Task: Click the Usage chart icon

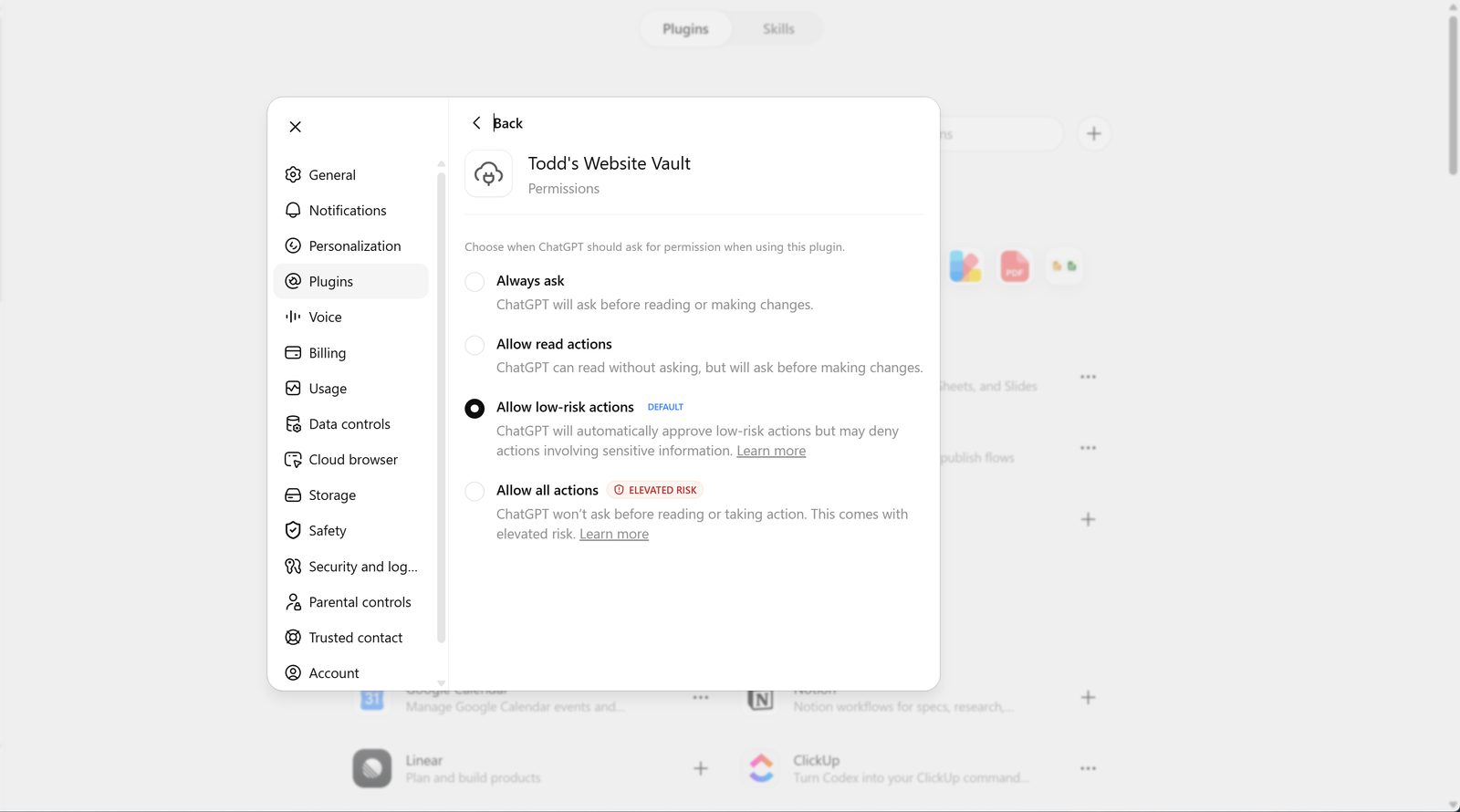Action: click(x=293, y=388)
